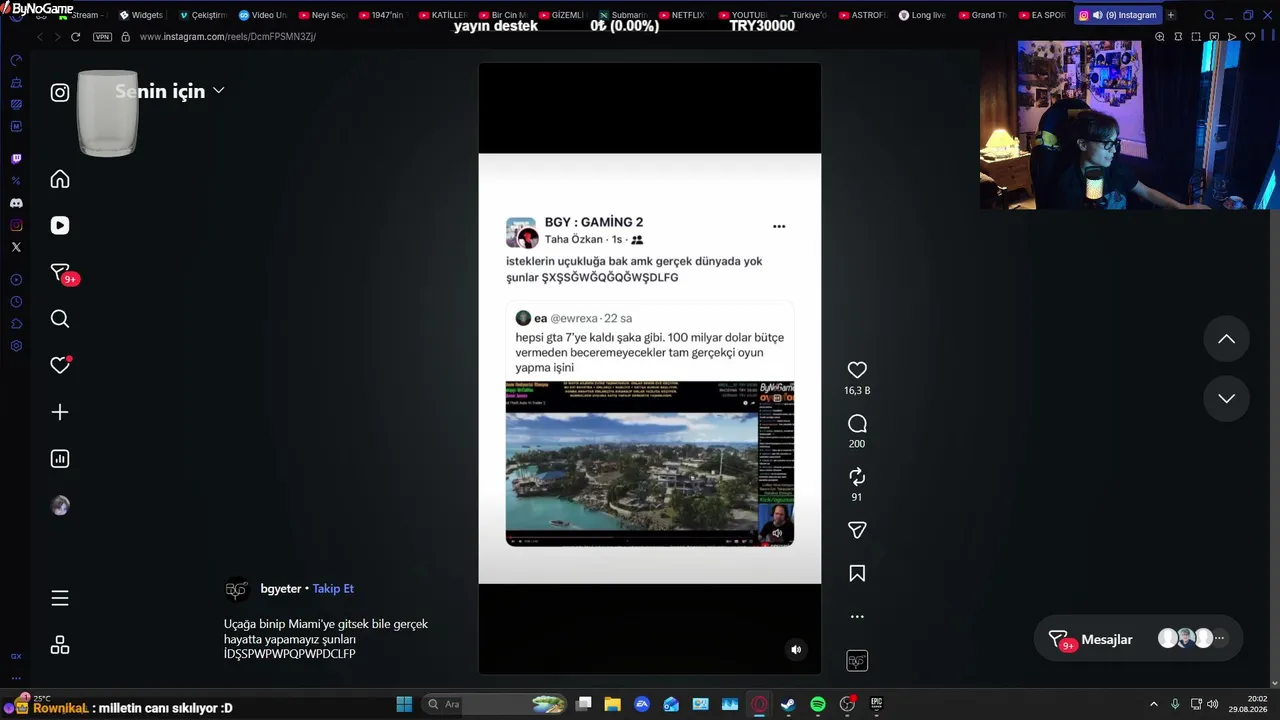Save the reel with bookmark icon
1280x720 pixels.
[857, 573]
